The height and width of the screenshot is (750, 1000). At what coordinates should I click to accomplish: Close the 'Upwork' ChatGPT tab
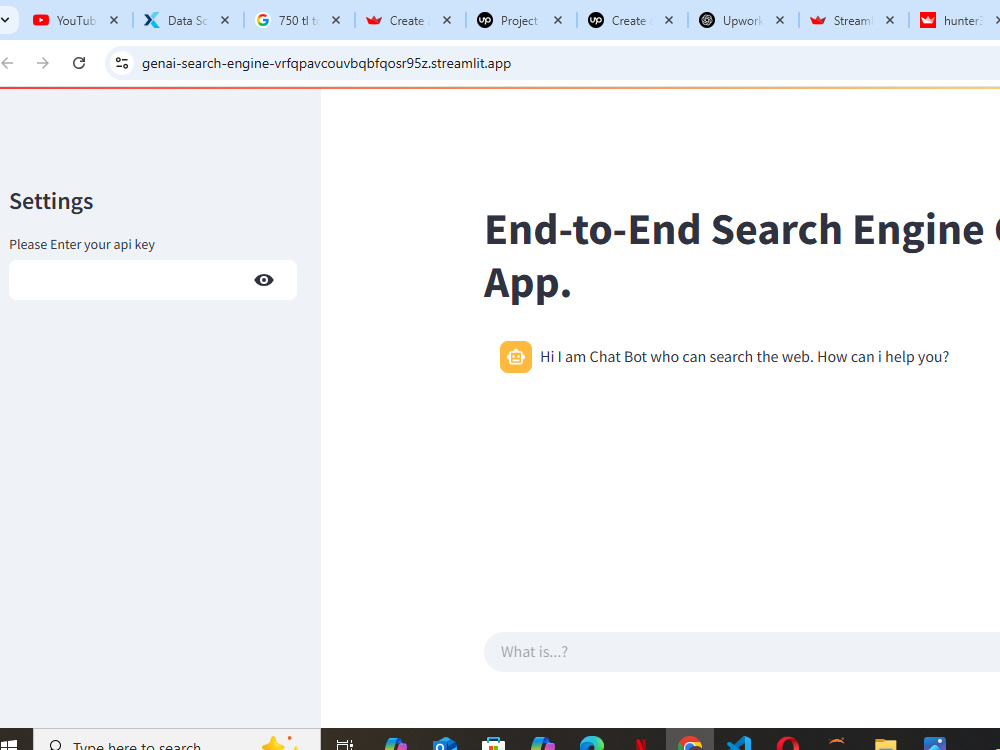click(x=780, y=20)
